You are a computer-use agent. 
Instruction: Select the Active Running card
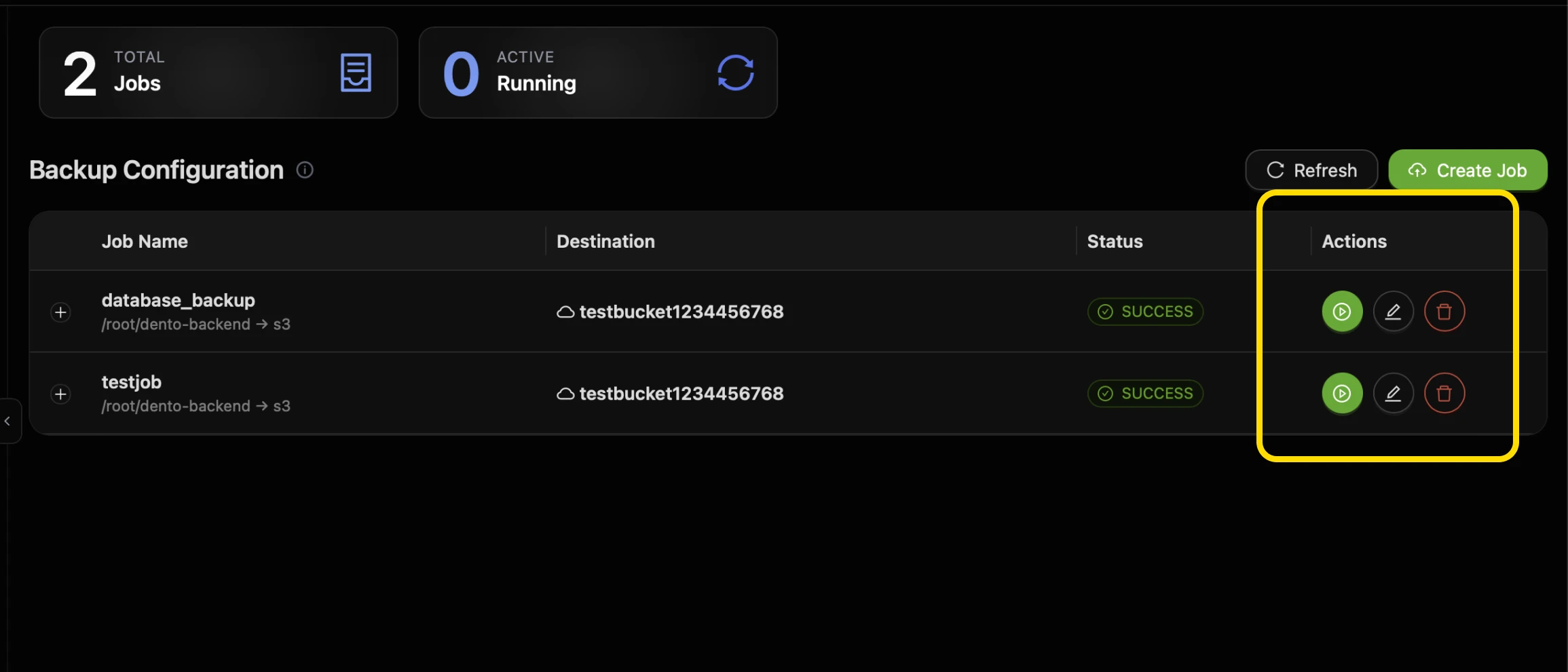coord(598,73)
